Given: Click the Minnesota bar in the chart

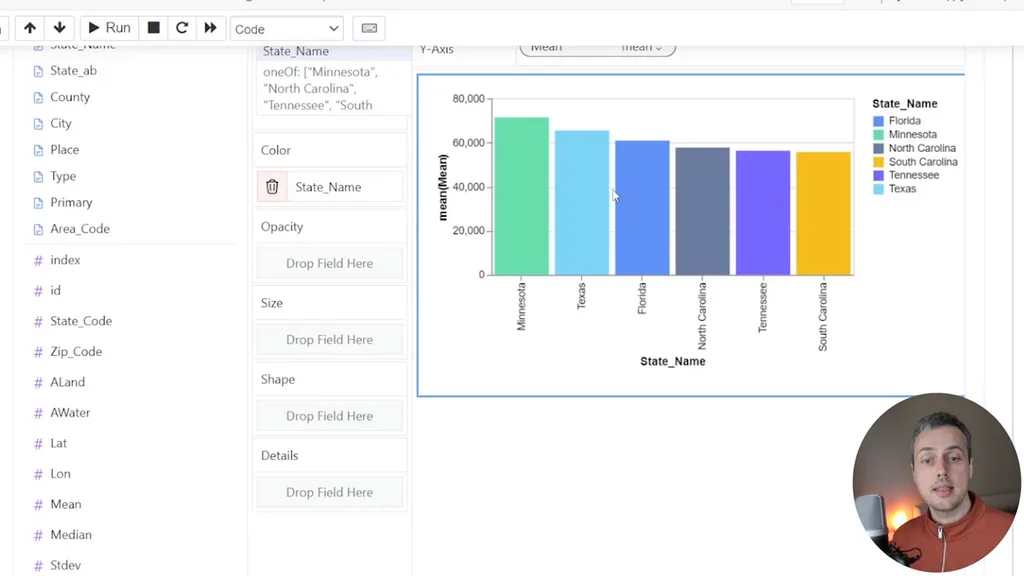Looking at the screenshot, I should click(x=521, y=196).
